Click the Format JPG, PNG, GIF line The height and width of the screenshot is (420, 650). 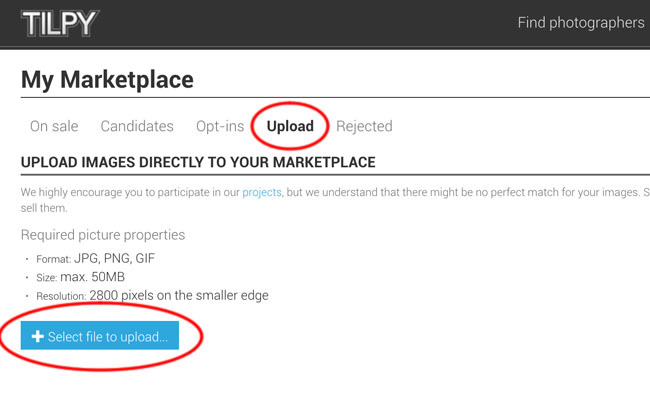click(95, 258)
